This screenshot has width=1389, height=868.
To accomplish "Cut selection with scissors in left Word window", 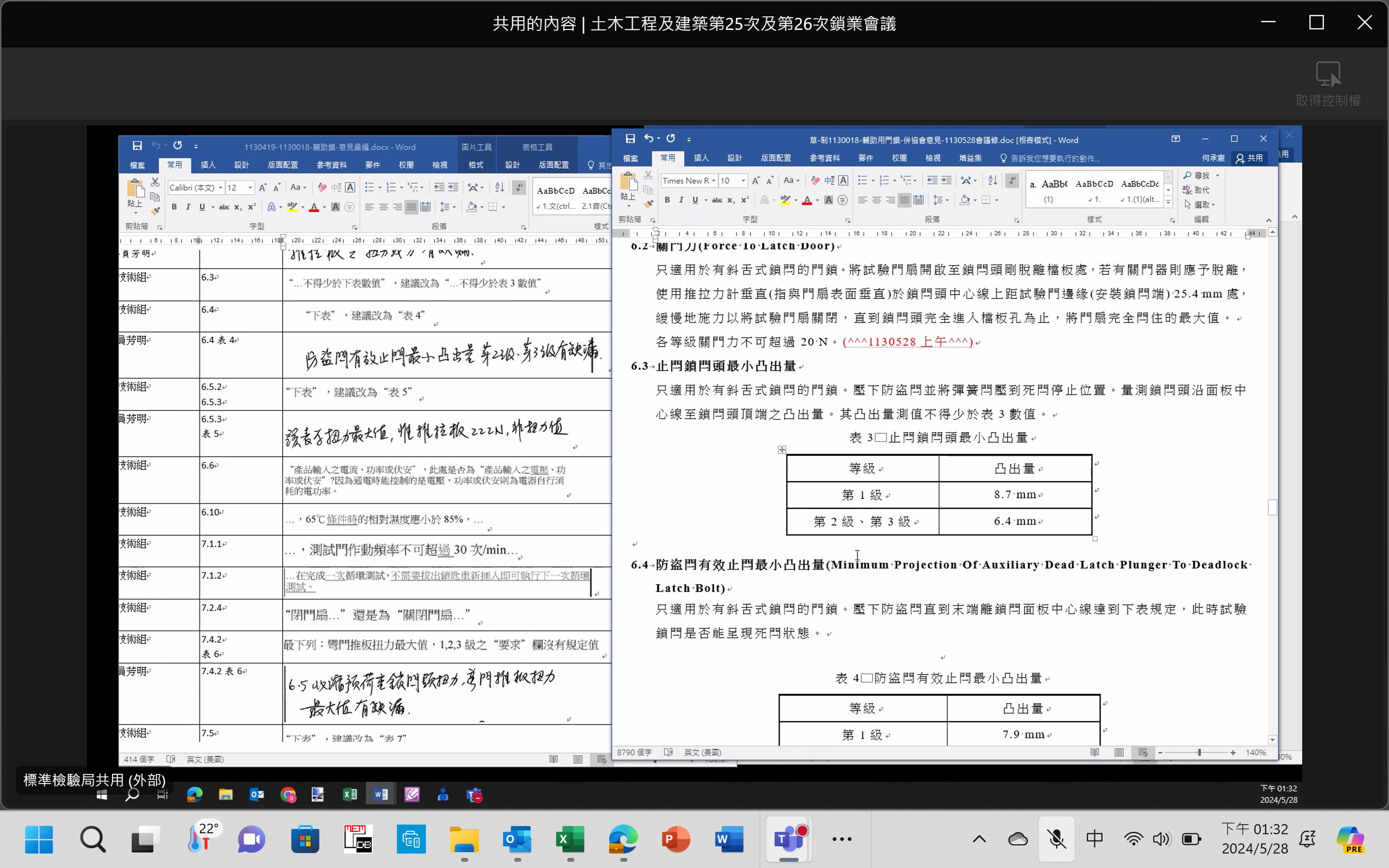I will click(155, 182).
